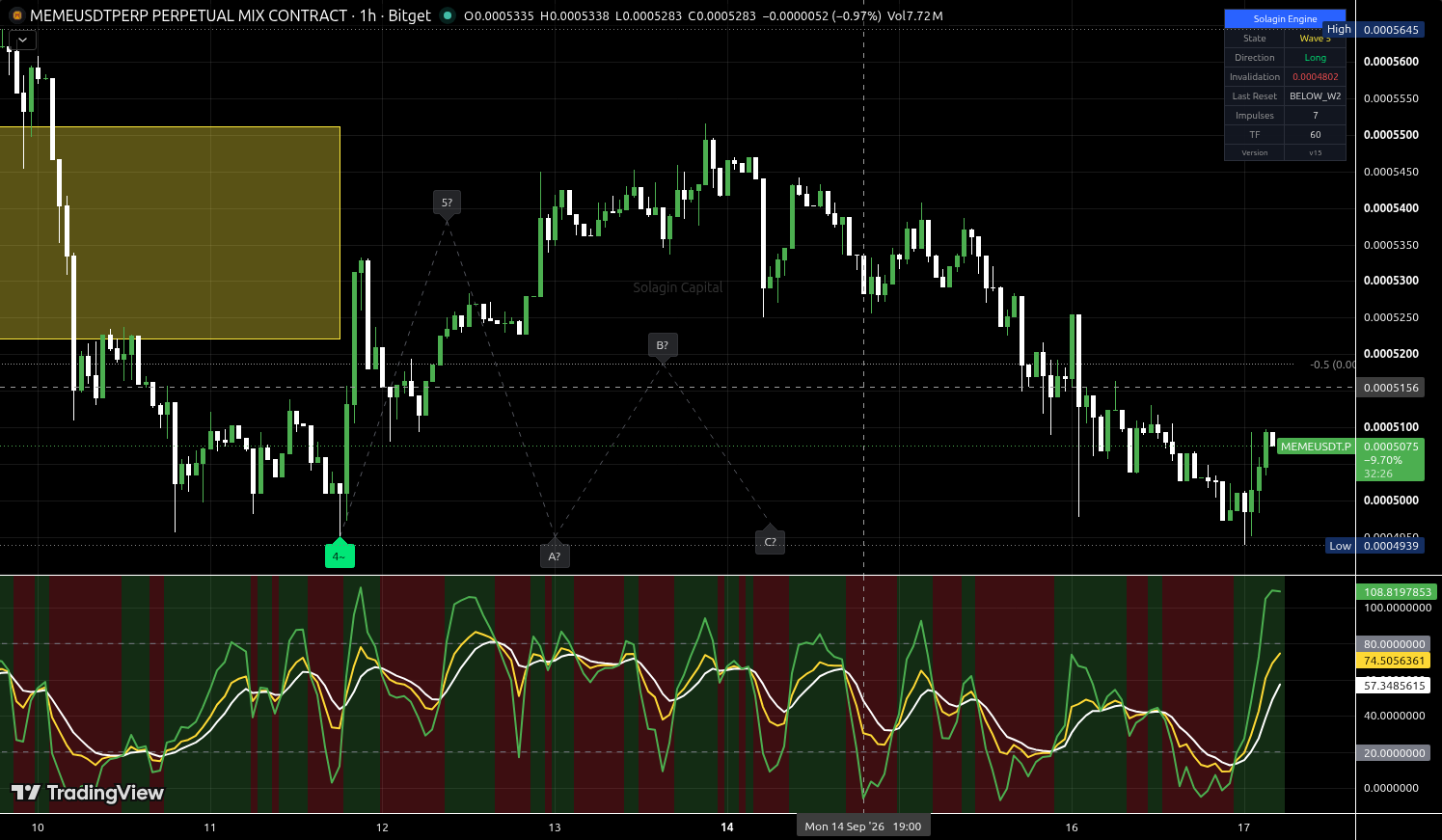Screen dimensions: 1442x840
Task: Click the yellow highlighted zone rectangle
Action: (x=170, y=232)
